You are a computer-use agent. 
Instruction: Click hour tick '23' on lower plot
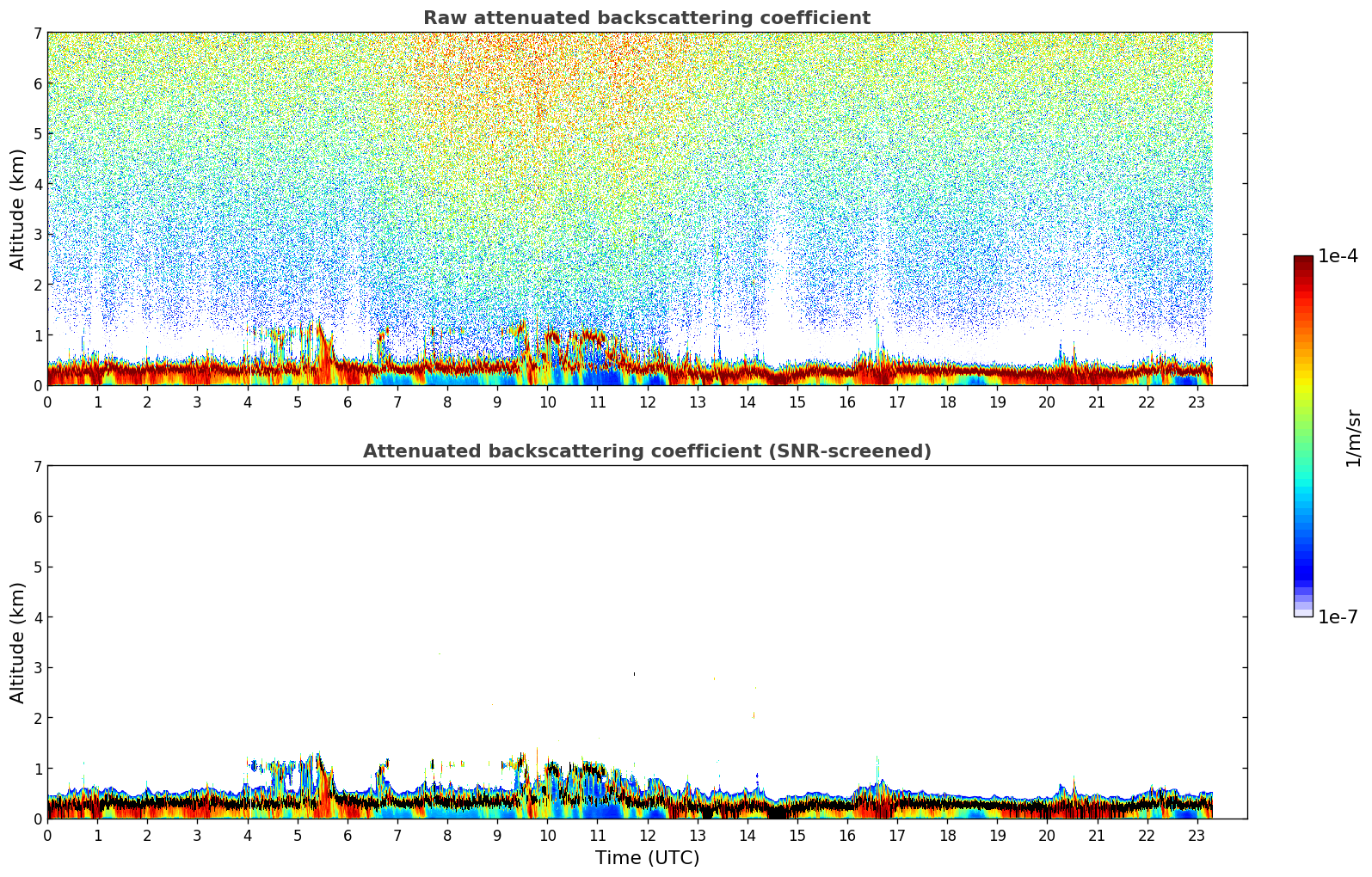pyautogui.click(x=1197, y=836)
